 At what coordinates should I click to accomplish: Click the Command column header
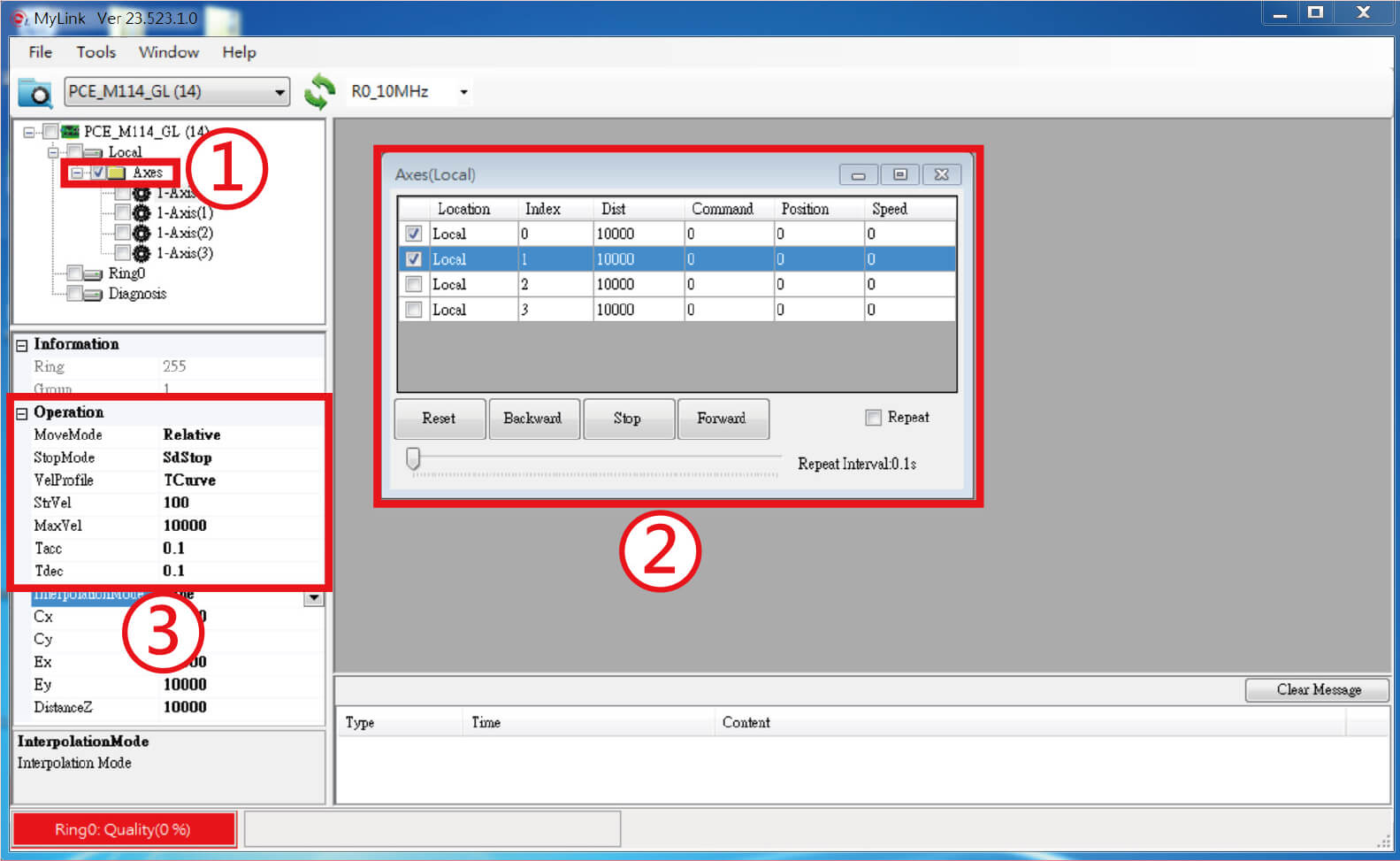tap(730, 210)
